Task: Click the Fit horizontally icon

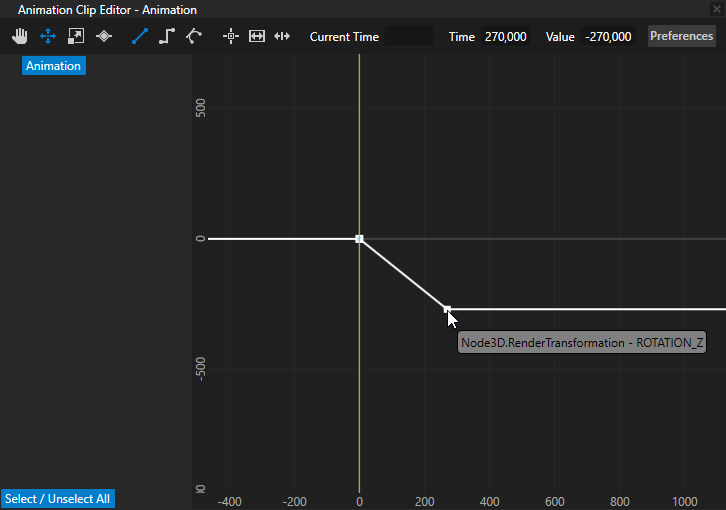Action: coord(257,36)
